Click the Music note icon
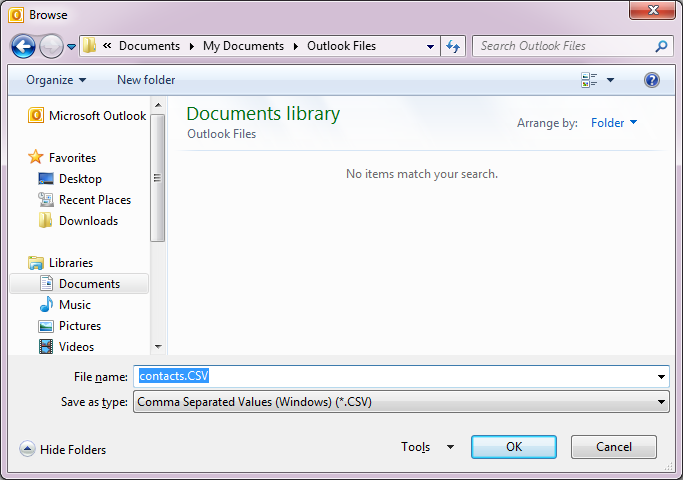 [46, 304]
